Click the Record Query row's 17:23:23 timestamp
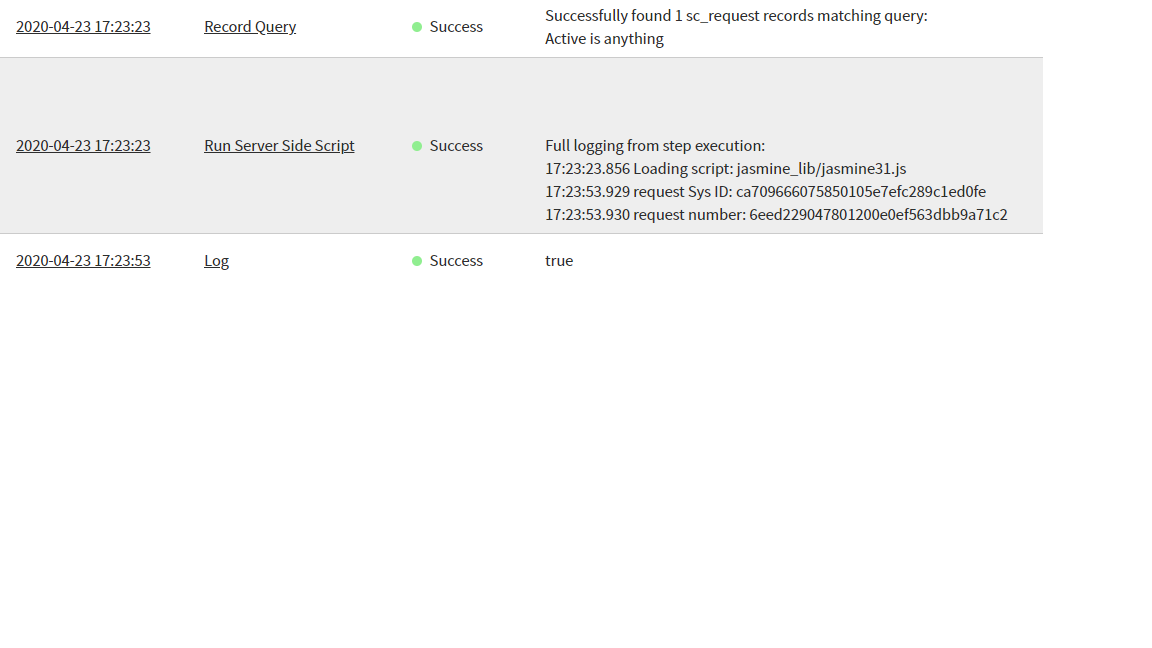The width and height of the screenshot is (1152, 648). coord(83,27)
